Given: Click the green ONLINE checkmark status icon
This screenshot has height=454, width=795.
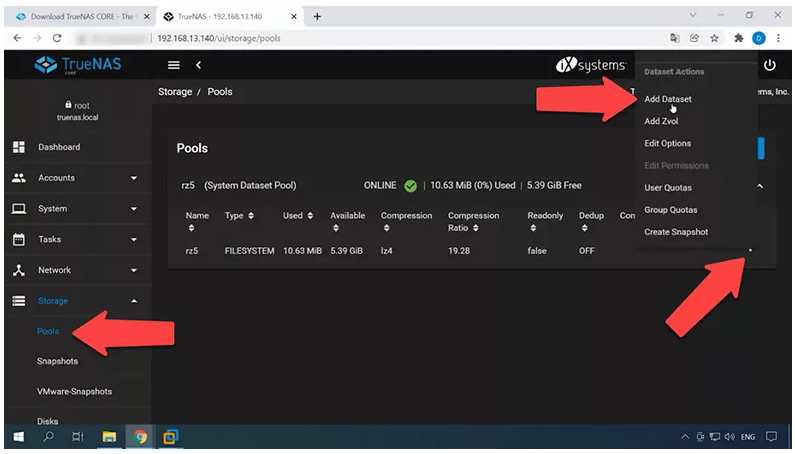Looking at the screenshot, I should (410, 186).
